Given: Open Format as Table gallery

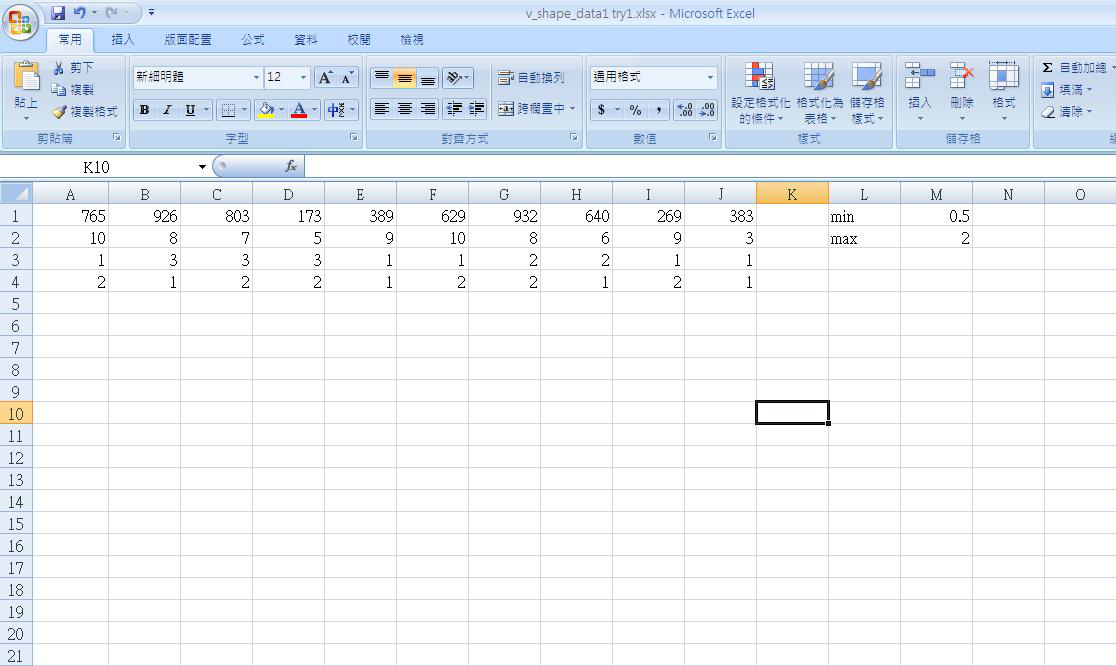Looking at the screenshot, I should (x=819, y=93).
